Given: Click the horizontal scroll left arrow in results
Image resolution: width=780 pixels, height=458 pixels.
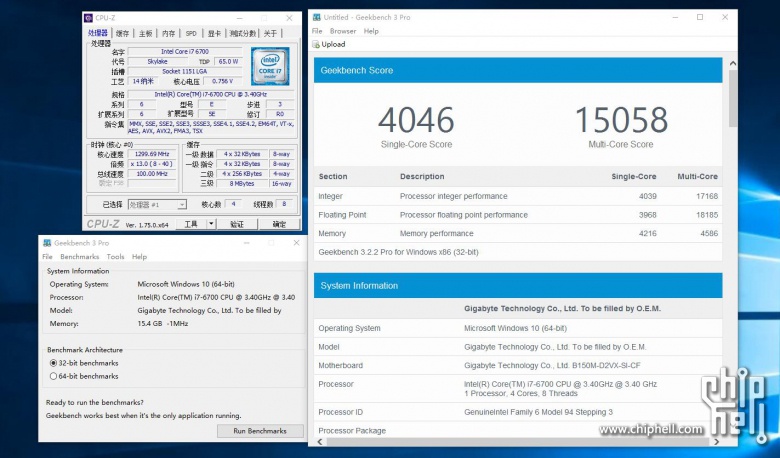Looking at the screenshot, I should 320,442.
